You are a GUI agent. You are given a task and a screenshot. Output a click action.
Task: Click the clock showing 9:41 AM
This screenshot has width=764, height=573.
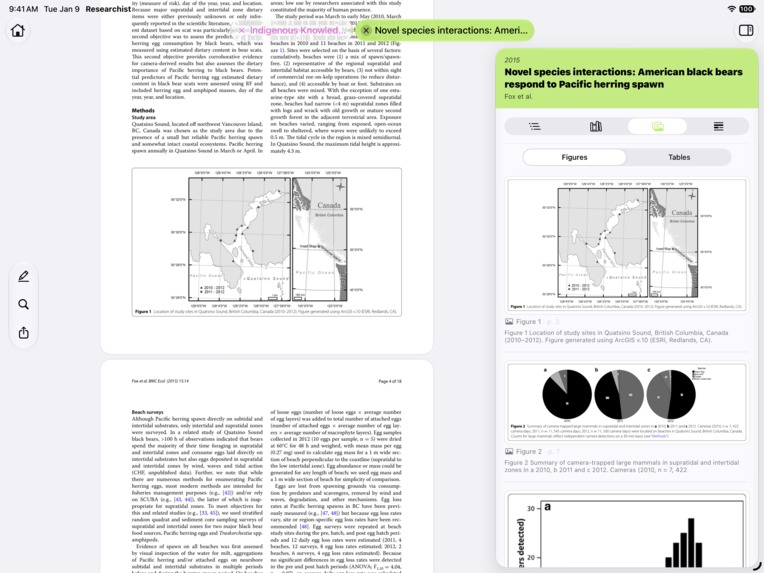pyautogui.click(x=23, y=9)
